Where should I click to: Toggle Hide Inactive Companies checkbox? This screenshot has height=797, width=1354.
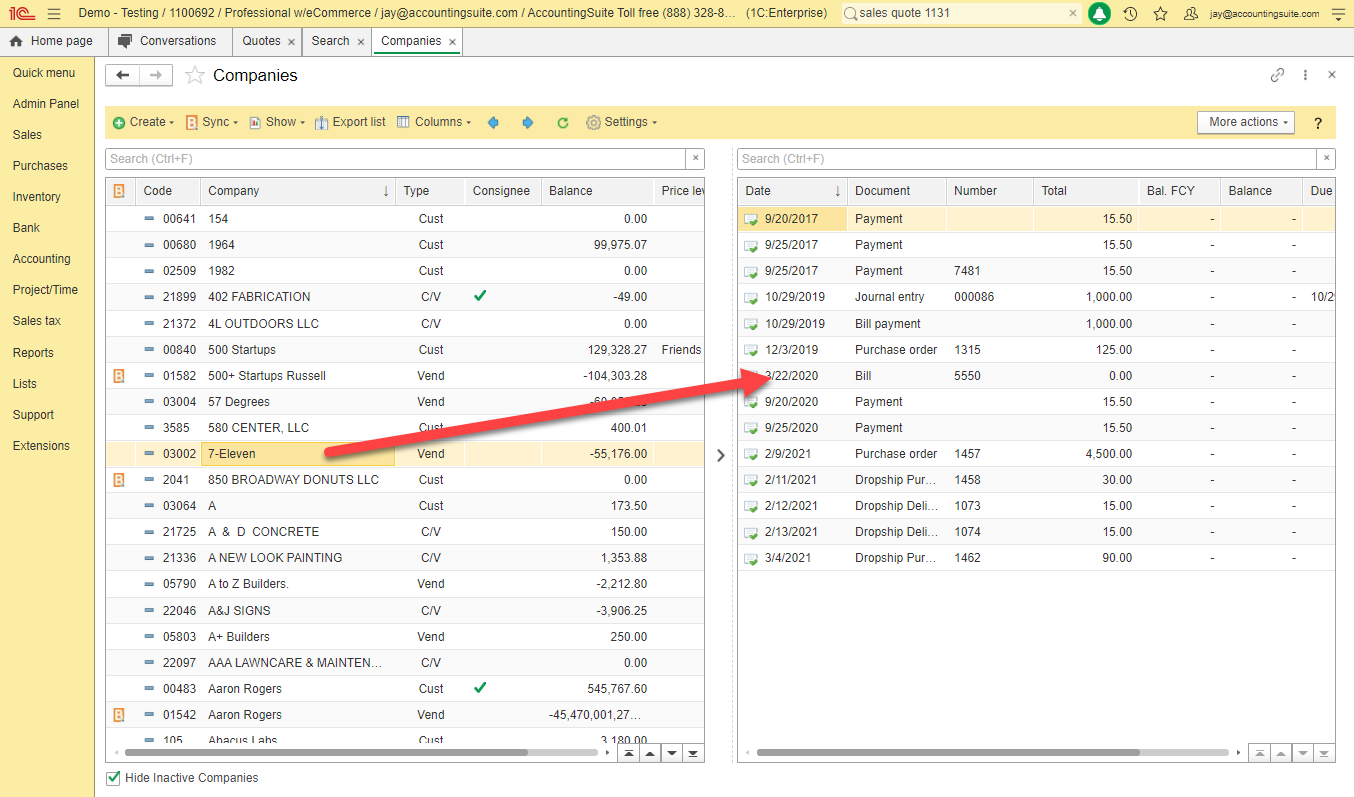pyautogui.click(x=113, y=778)
